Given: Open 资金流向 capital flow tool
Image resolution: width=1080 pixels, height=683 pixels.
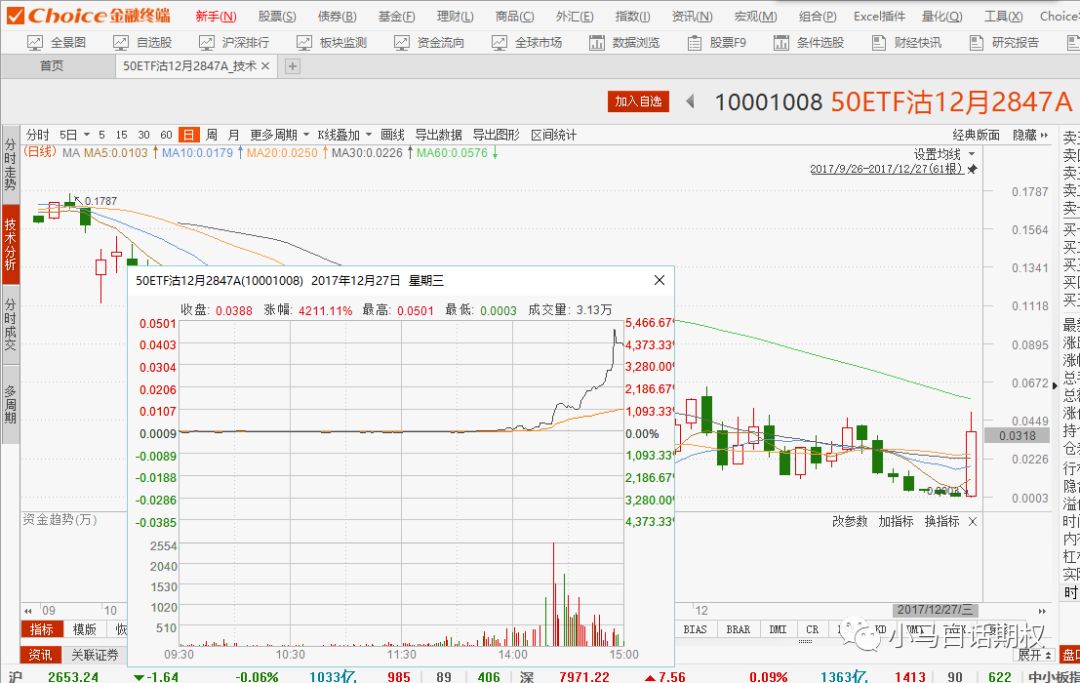Looking at the screenshot, I should (429, 42).
